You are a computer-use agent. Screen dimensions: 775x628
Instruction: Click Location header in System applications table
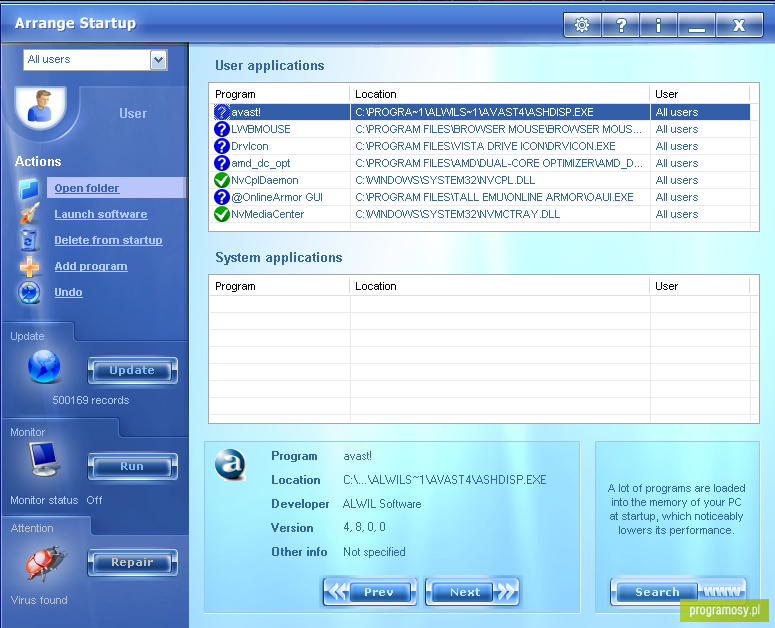[500, 286]
